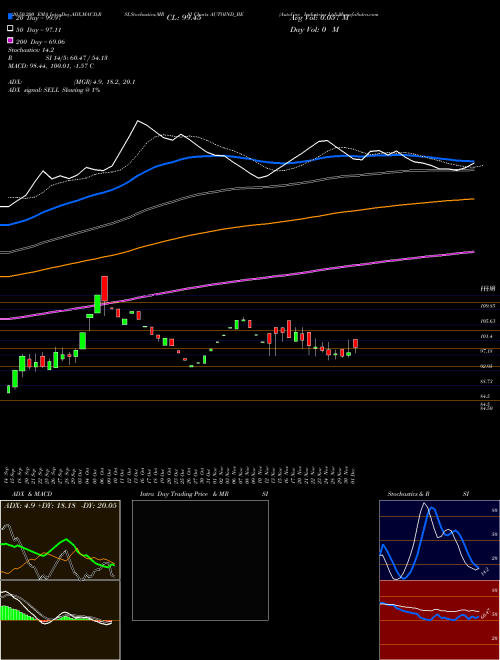Click the 'Avg Vol: 0.037 M' label

tap(319, 18)
